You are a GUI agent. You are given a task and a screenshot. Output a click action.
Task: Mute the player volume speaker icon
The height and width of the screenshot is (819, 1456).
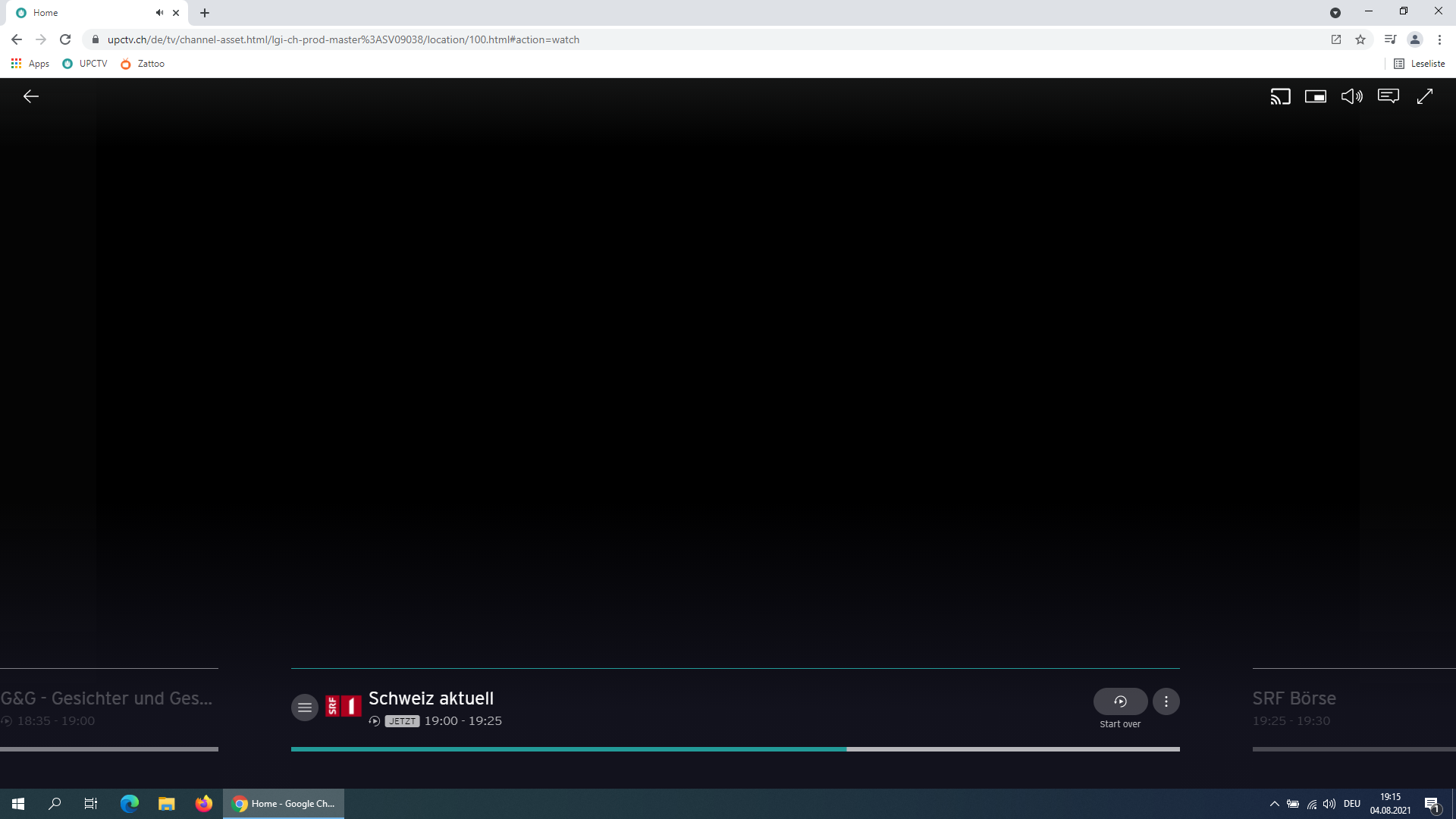pyautogui.click(x=1351, y=96)
